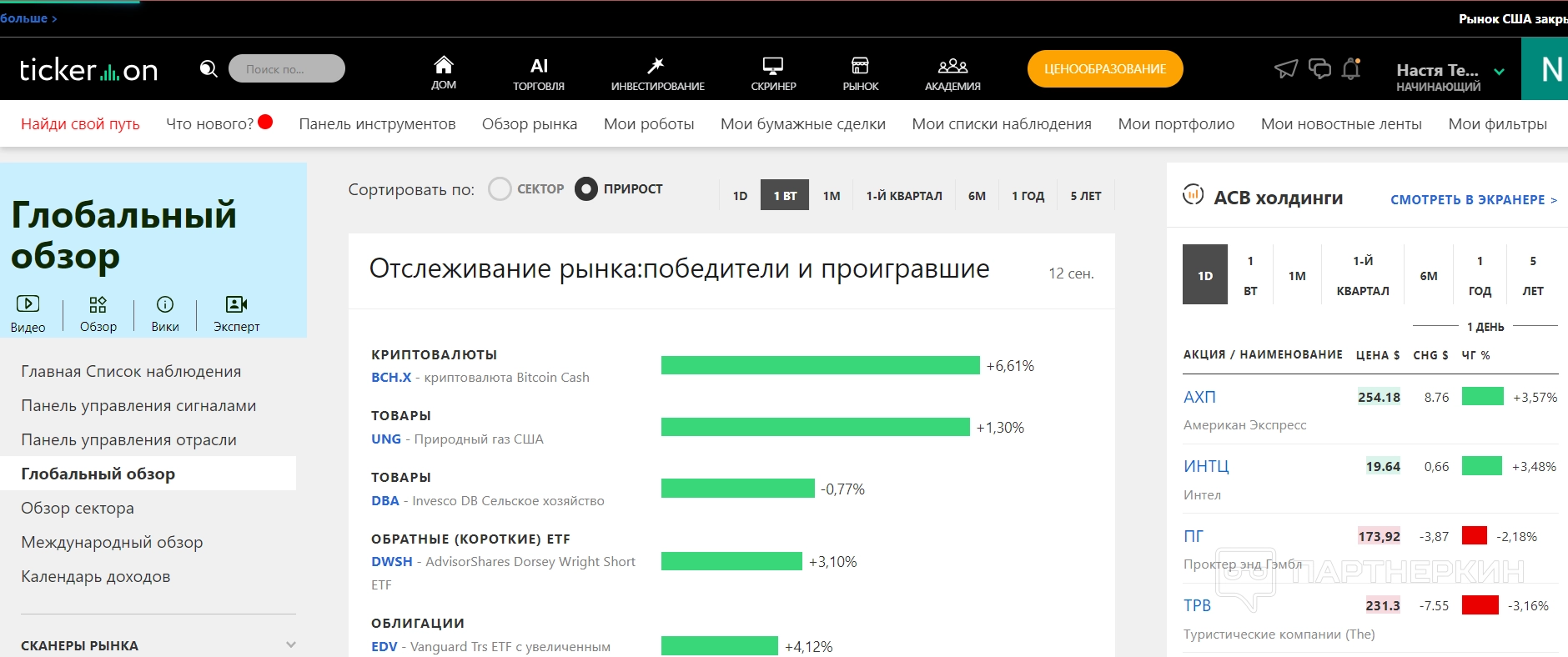Open Мои списки наблюдения menu item

1002,123
